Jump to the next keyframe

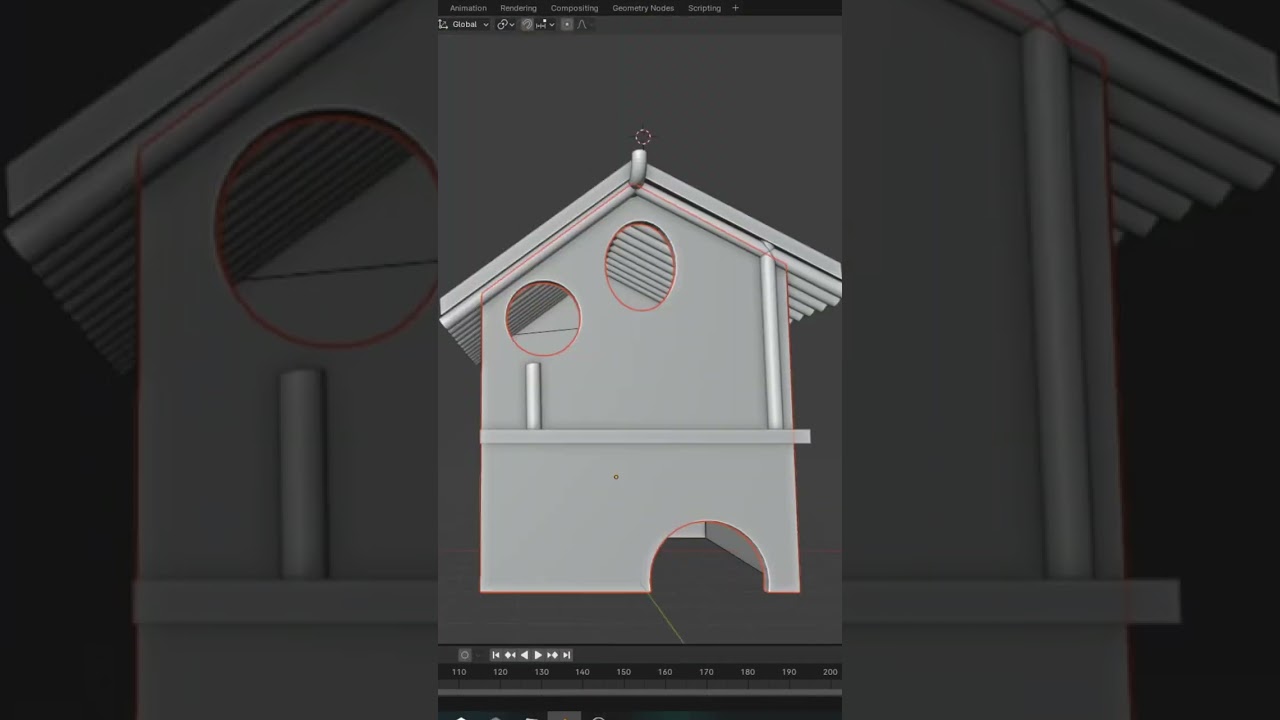pos(552,655)
